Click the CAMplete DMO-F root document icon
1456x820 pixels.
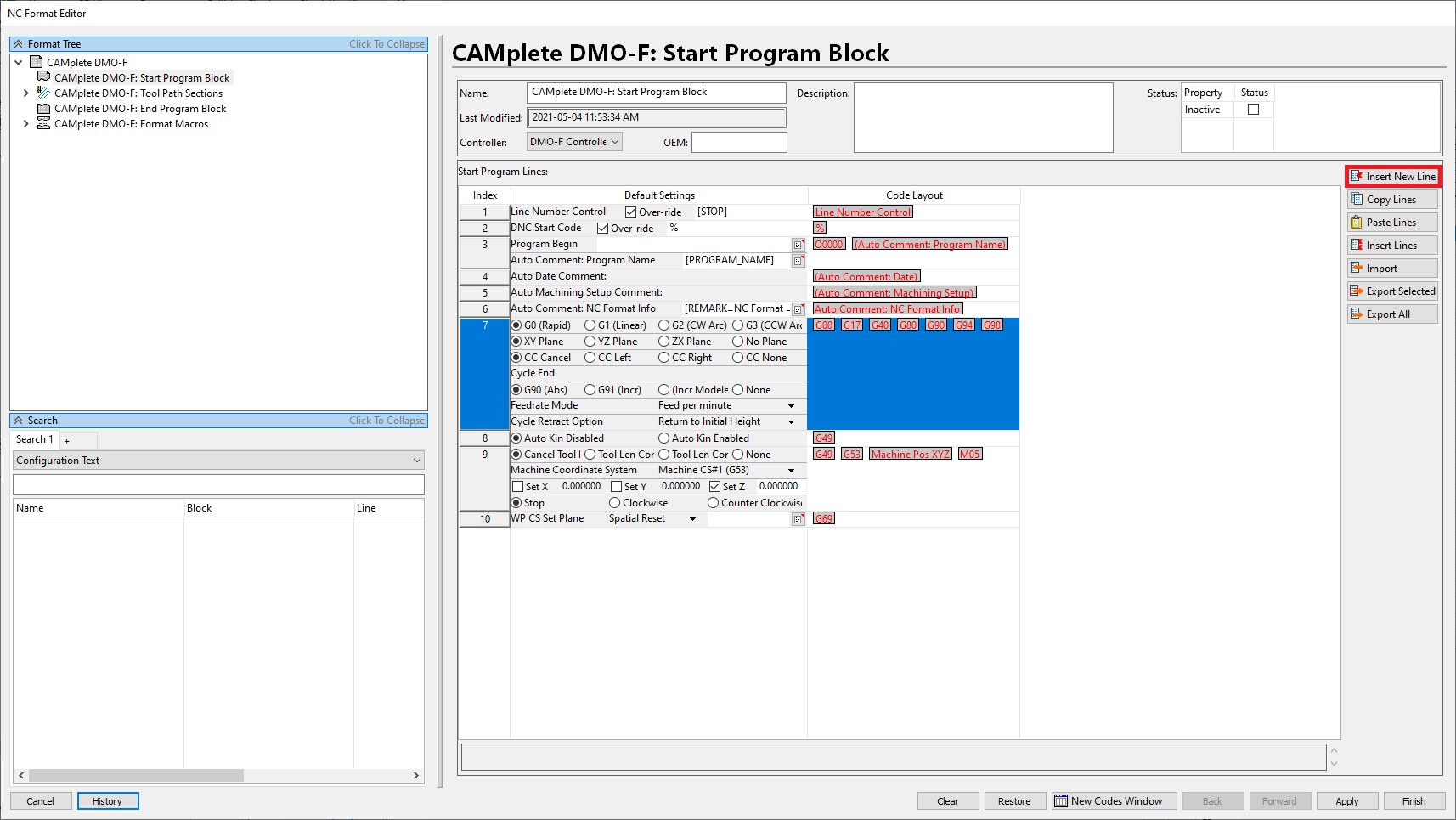[x=37, y=62]
